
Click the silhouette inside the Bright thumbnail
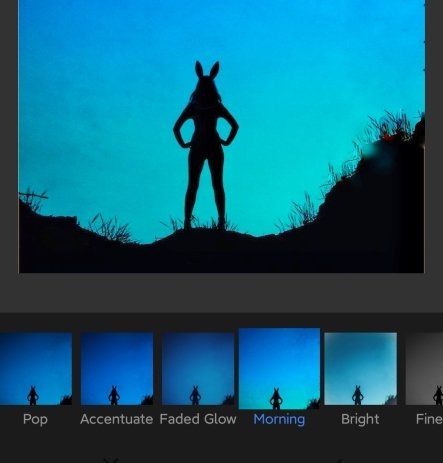[358, 395]
